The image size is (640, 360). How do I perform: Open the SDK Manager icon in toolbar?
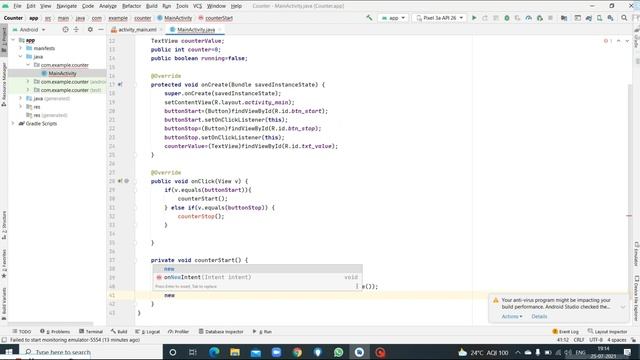point(610,18)
